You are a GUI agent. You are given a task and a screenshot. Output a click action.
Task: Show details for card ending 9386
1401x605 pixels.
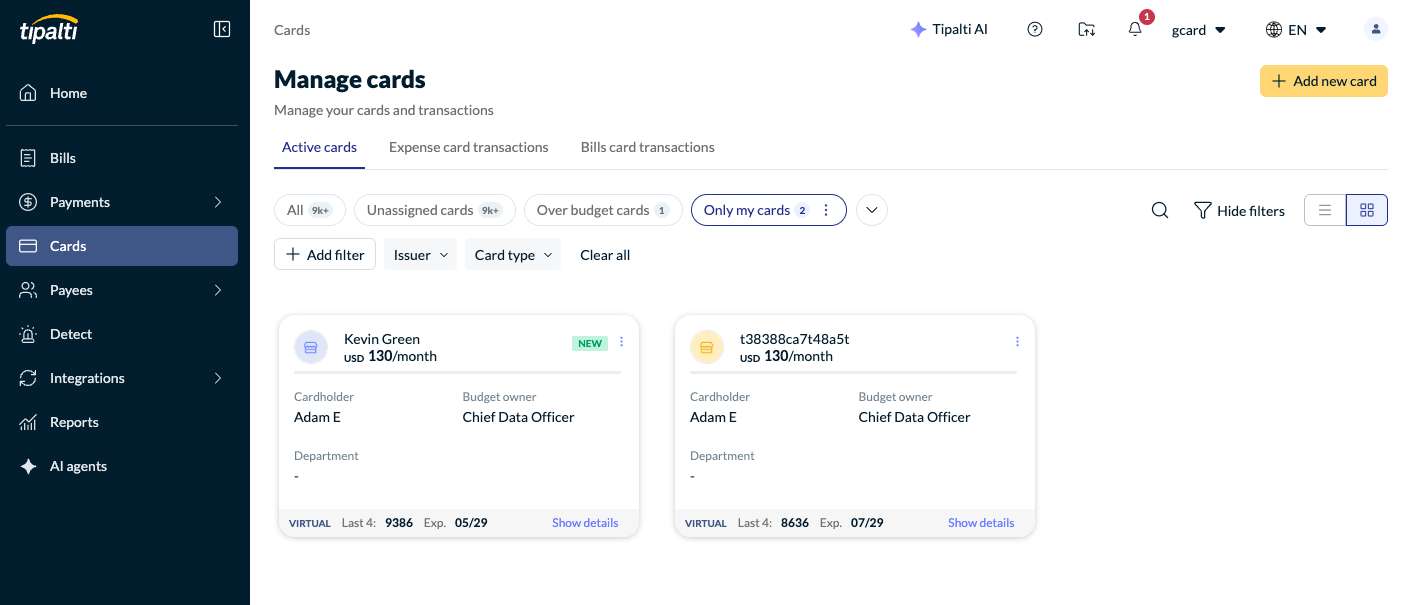click(585, 523)
